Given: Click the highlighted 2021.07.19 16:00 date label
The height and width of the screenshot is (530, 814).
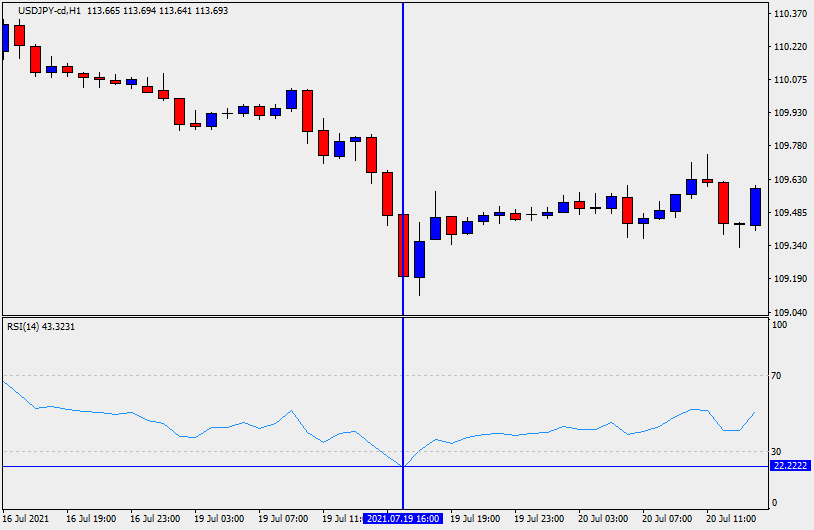Looking at the screenshot, I should (x=404, y=519).
